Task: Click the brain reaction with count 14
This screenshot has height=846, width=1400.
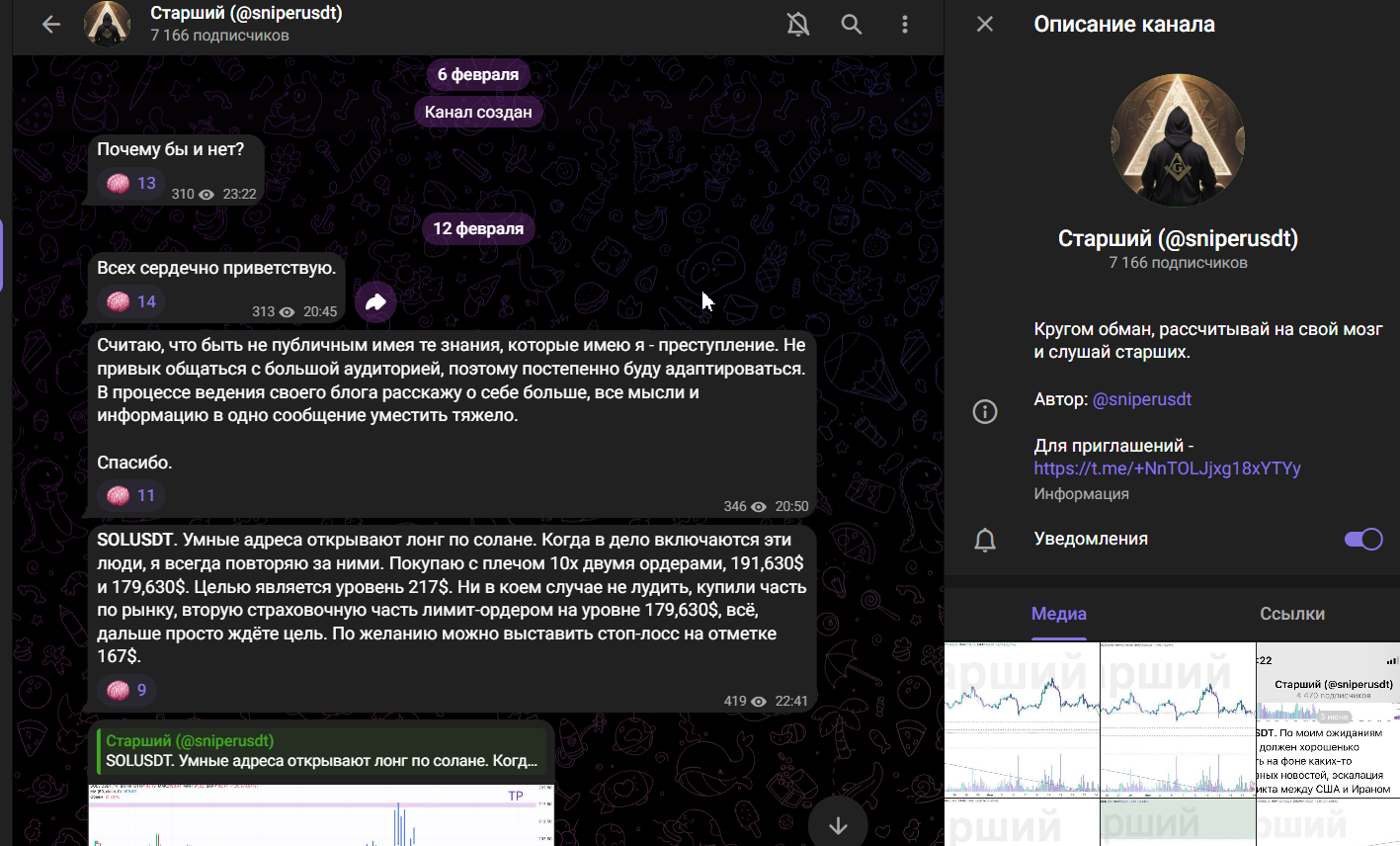Action: (131, 301)
